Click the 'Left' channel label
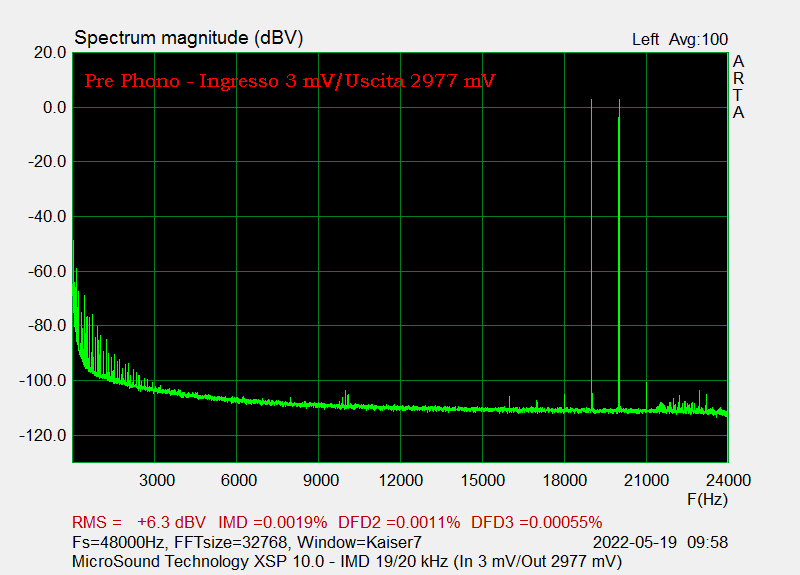Image resolution: width=800 pixels, height=575 pixels. click(x=645, y=40)
